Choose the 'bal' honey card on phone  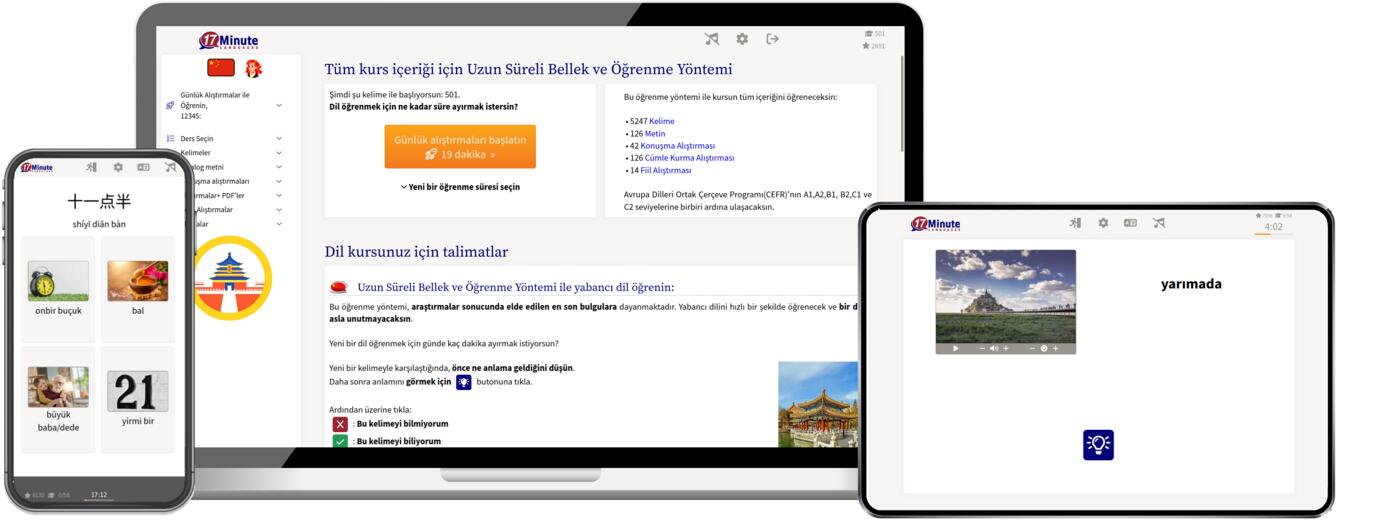(138, 290)
